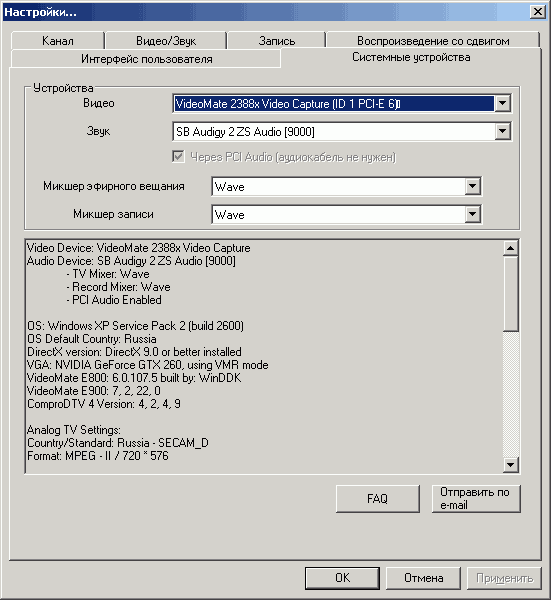Viewport: 551px width, 600px height.
Task: Click the 'Analog TV Settings:' line
Action: pyautogui.click(x=74, y=430)
